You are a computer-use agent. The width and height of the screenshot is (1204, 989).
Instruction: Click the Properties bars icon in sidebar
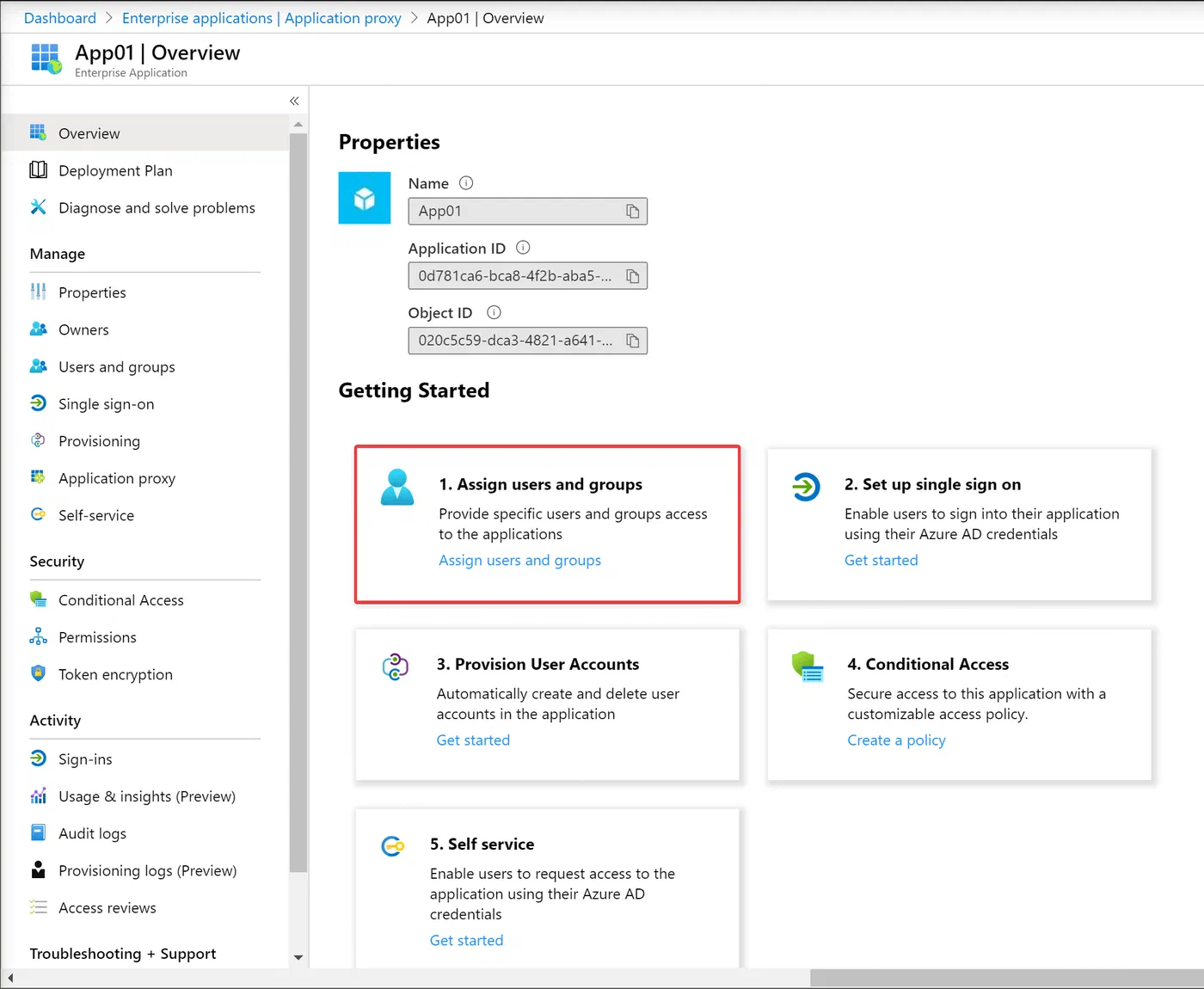point(38,292)
